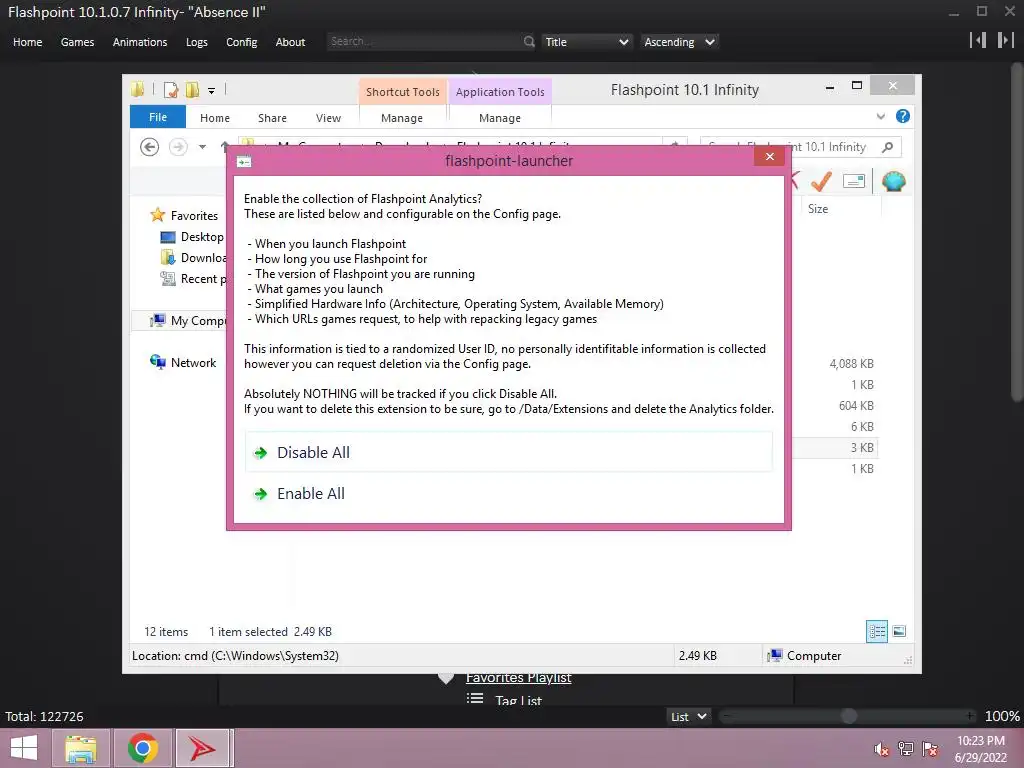Click the Favorites Playlist link

519,678
